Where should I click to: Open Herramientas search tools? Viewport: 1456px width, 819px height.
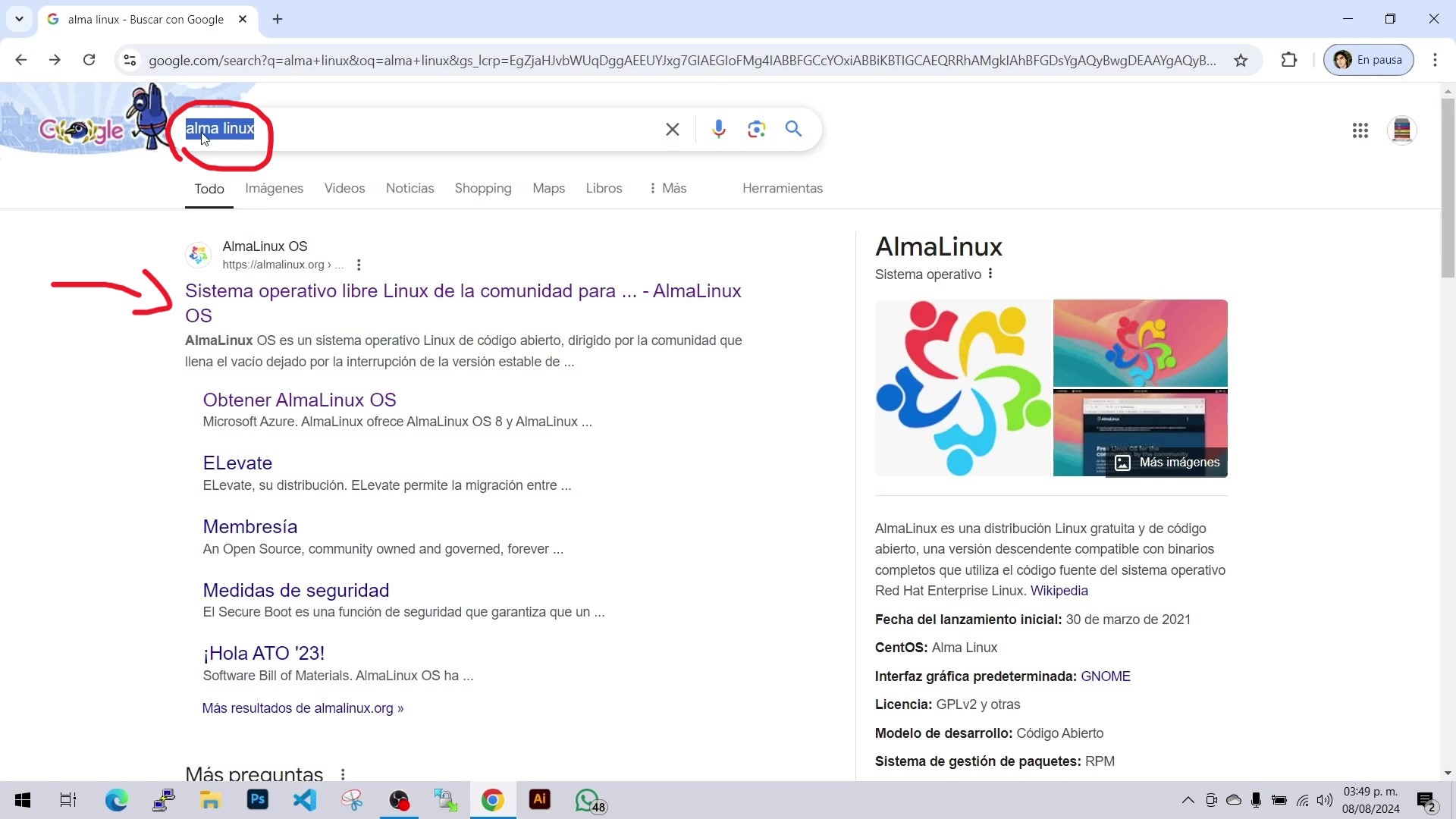coord(783,188)
